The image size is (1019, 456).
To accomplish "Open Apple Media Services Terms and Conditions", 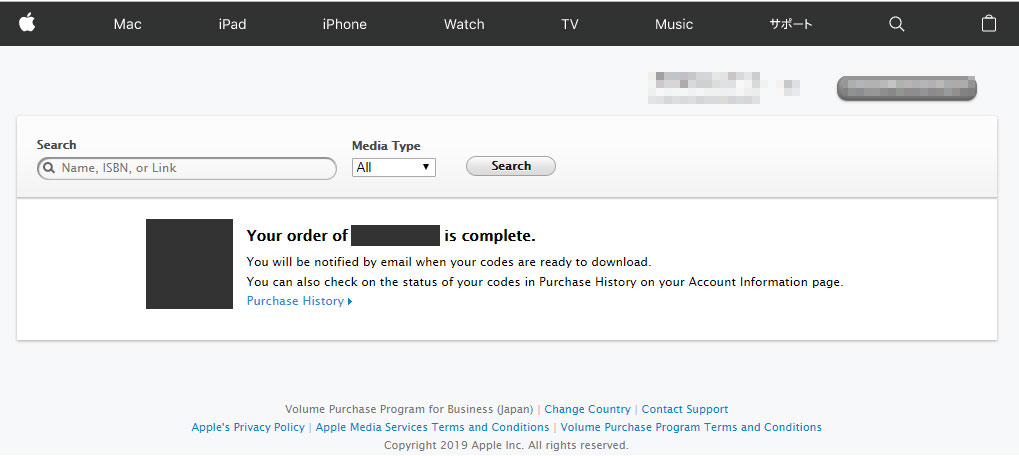I will click(432, 427).
